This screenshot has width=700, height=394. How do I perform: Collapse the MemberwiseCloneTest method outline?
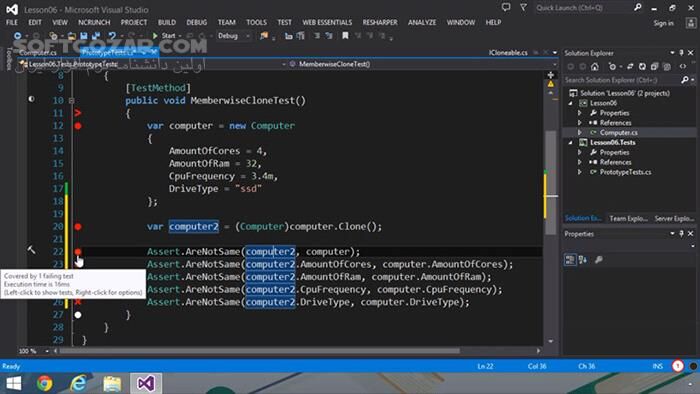tap(71, 101)
